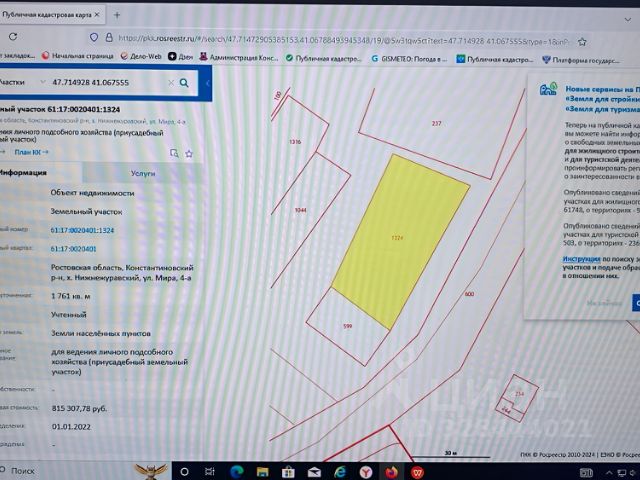Show hidden tray icons with the arrow

(x=609, y=472)
